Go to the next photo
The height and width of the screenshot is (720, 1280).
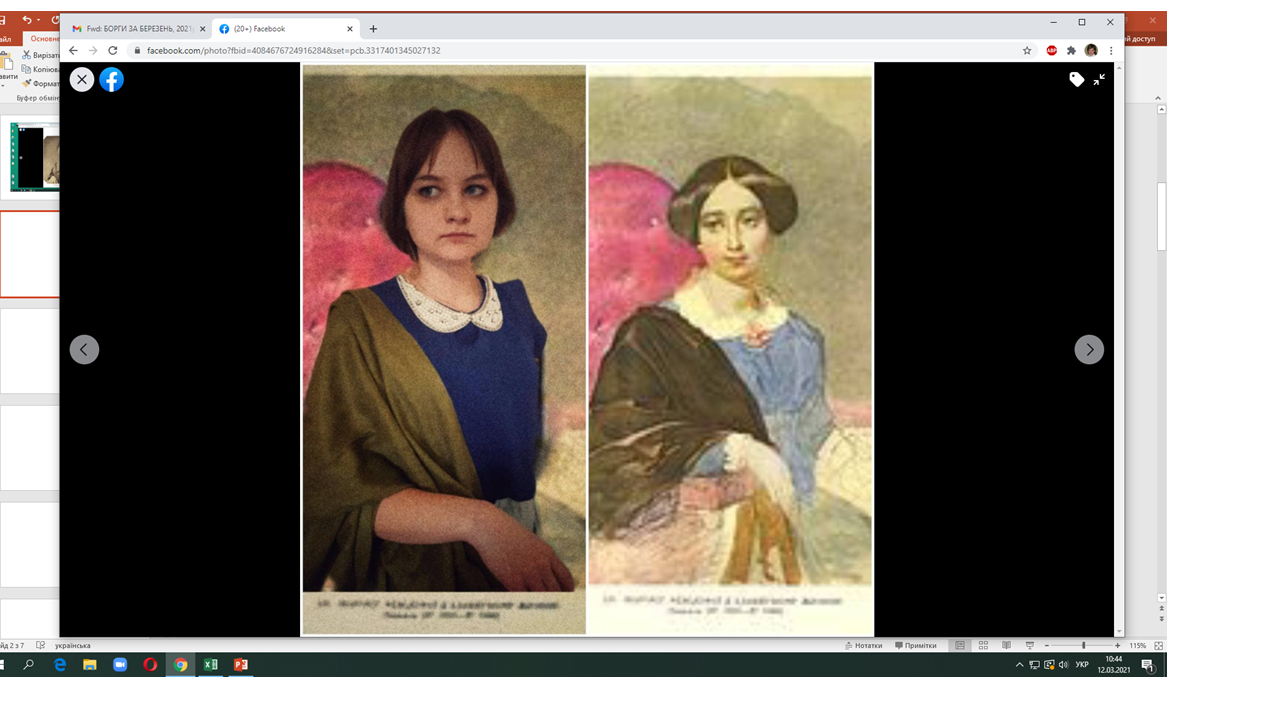click(x=1089, y=349)
